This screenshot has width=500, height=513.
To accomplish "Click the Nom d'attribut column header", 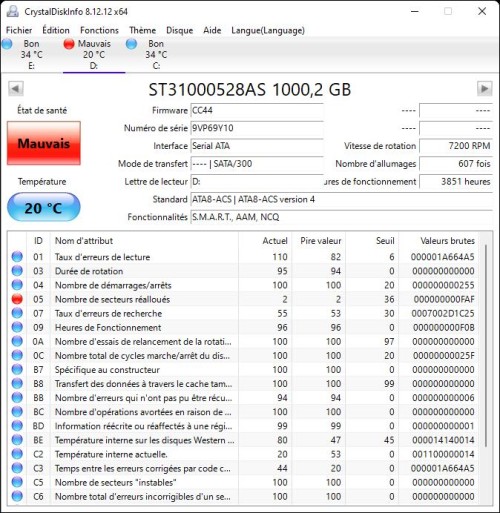I will tap(144, 241).
